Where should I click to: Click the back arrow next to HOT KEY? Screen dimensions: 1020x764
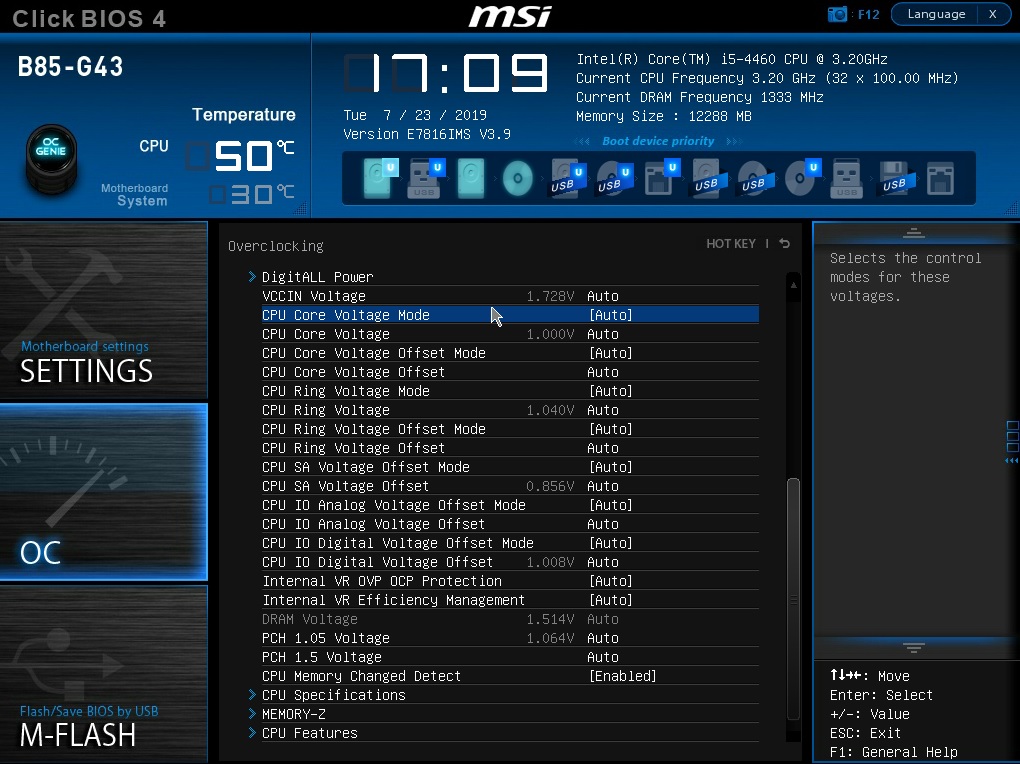(x=785, y=244)
